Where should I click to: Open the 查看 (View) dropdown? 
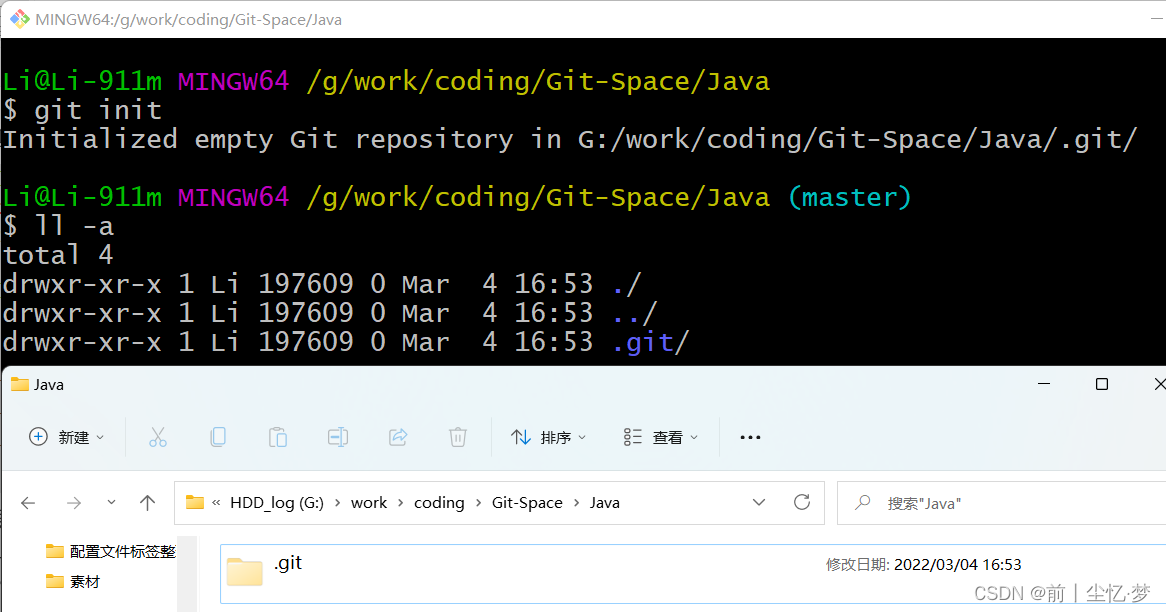(660, 437)
